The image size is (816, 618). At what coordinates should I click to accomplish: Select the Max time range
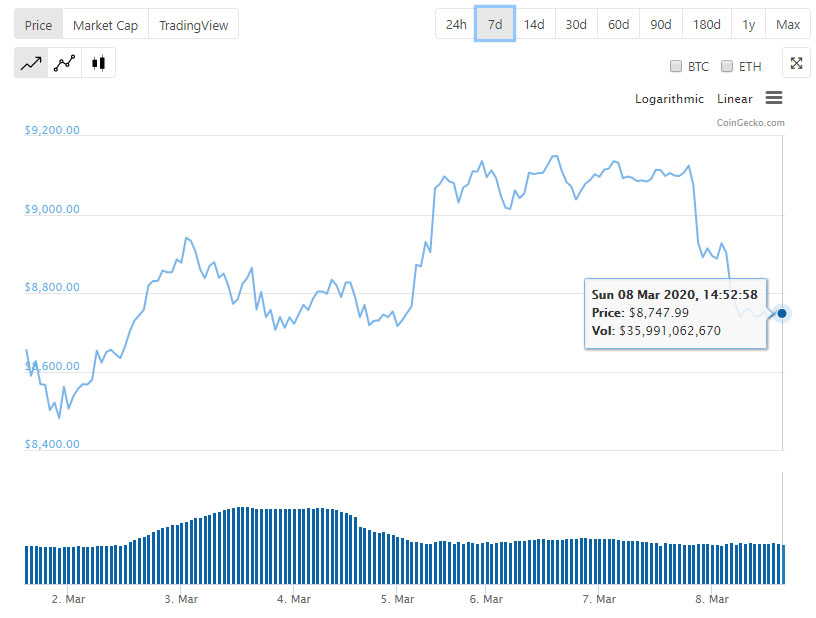point(787,24)
